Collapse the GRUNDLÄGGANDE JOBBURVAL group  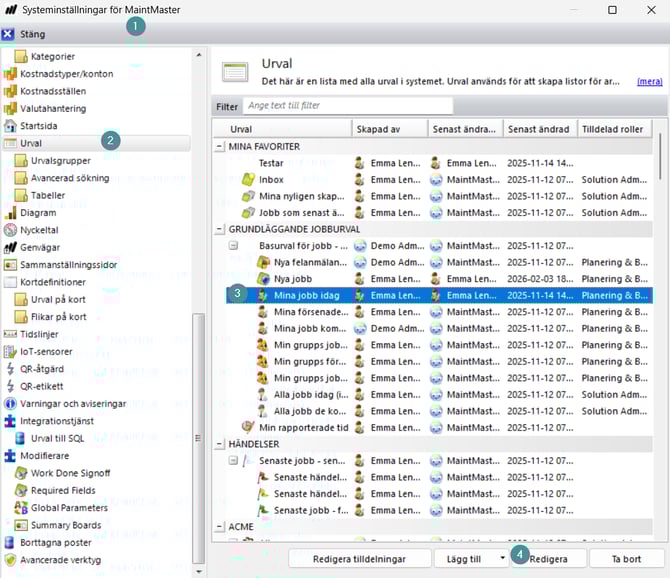(x=220, y=229)
